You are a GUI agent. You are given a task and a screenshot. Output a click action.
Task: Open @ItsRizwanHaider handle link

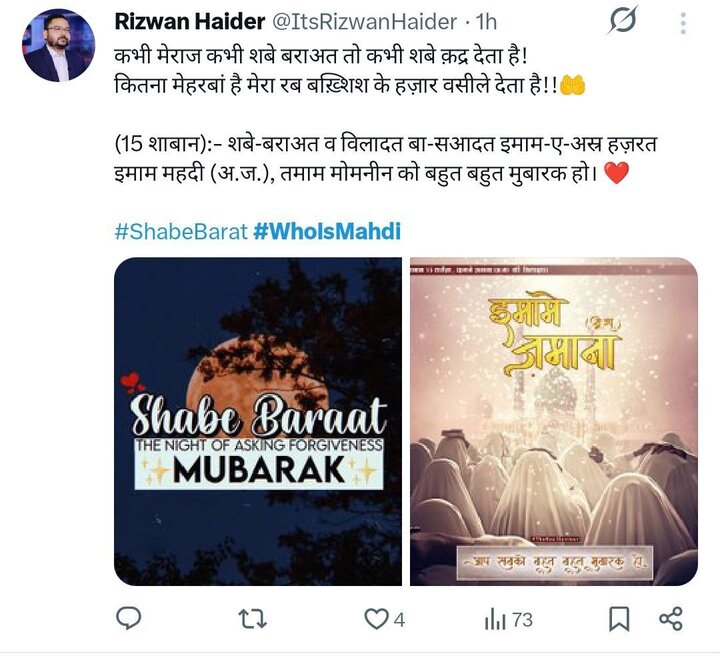[x=365, y=22]
